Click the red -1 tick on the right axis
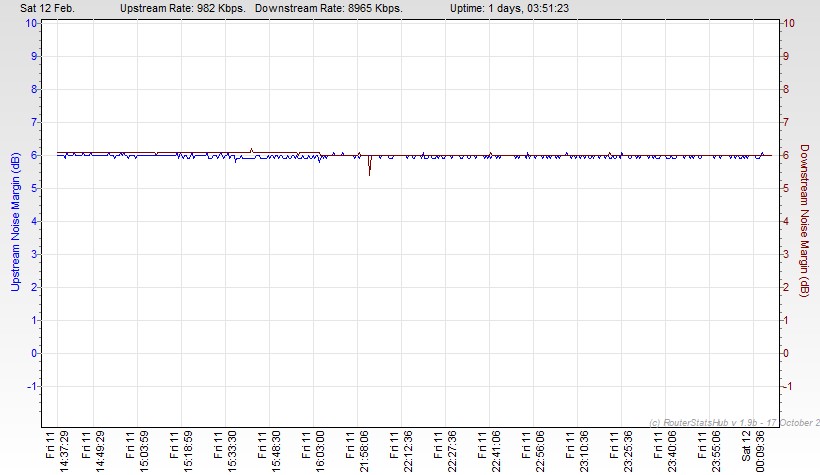820x475 pixels. (787, 386)
